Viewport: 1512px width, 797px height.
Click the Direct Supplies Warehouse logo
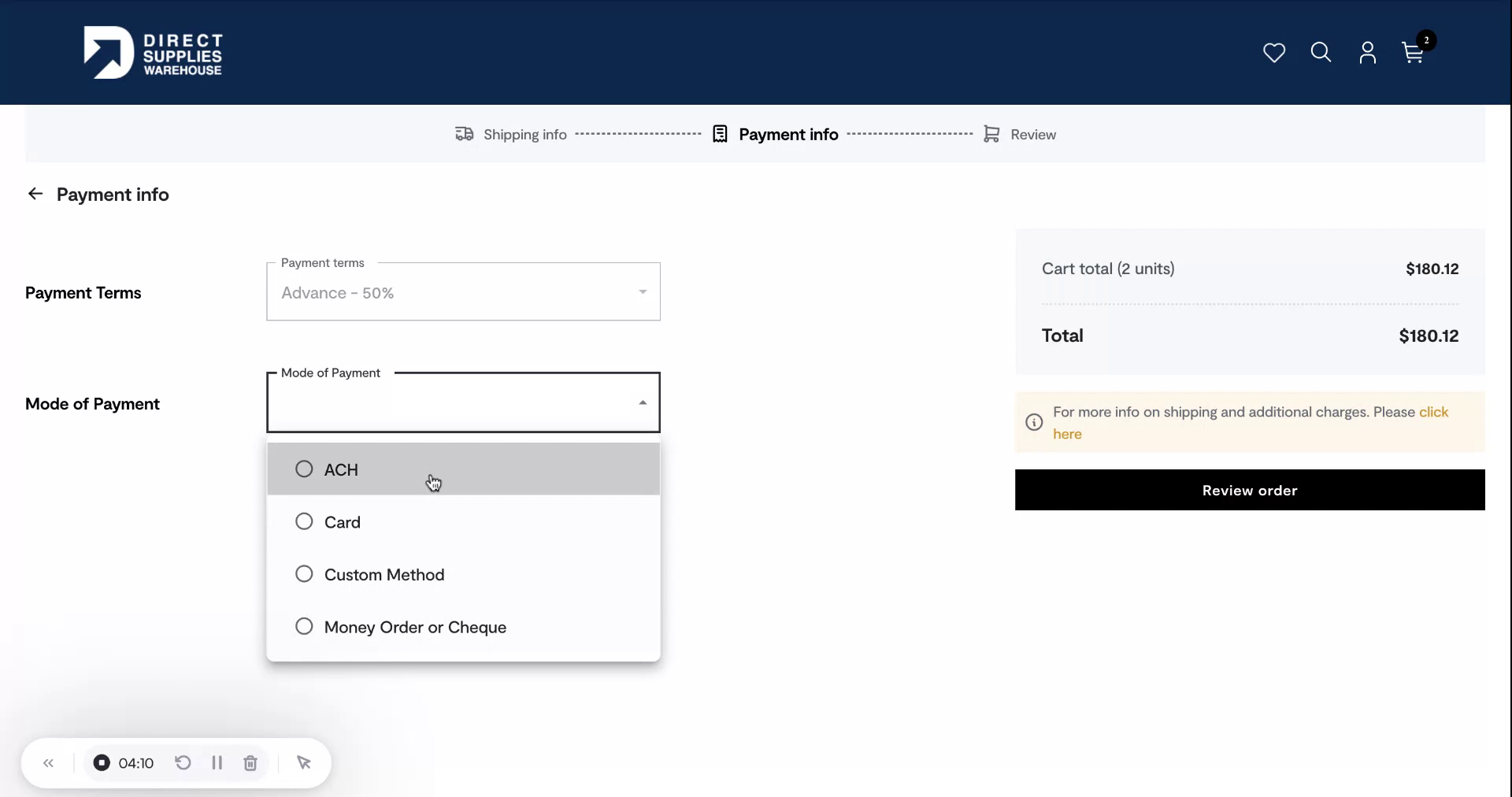(154, 53)
